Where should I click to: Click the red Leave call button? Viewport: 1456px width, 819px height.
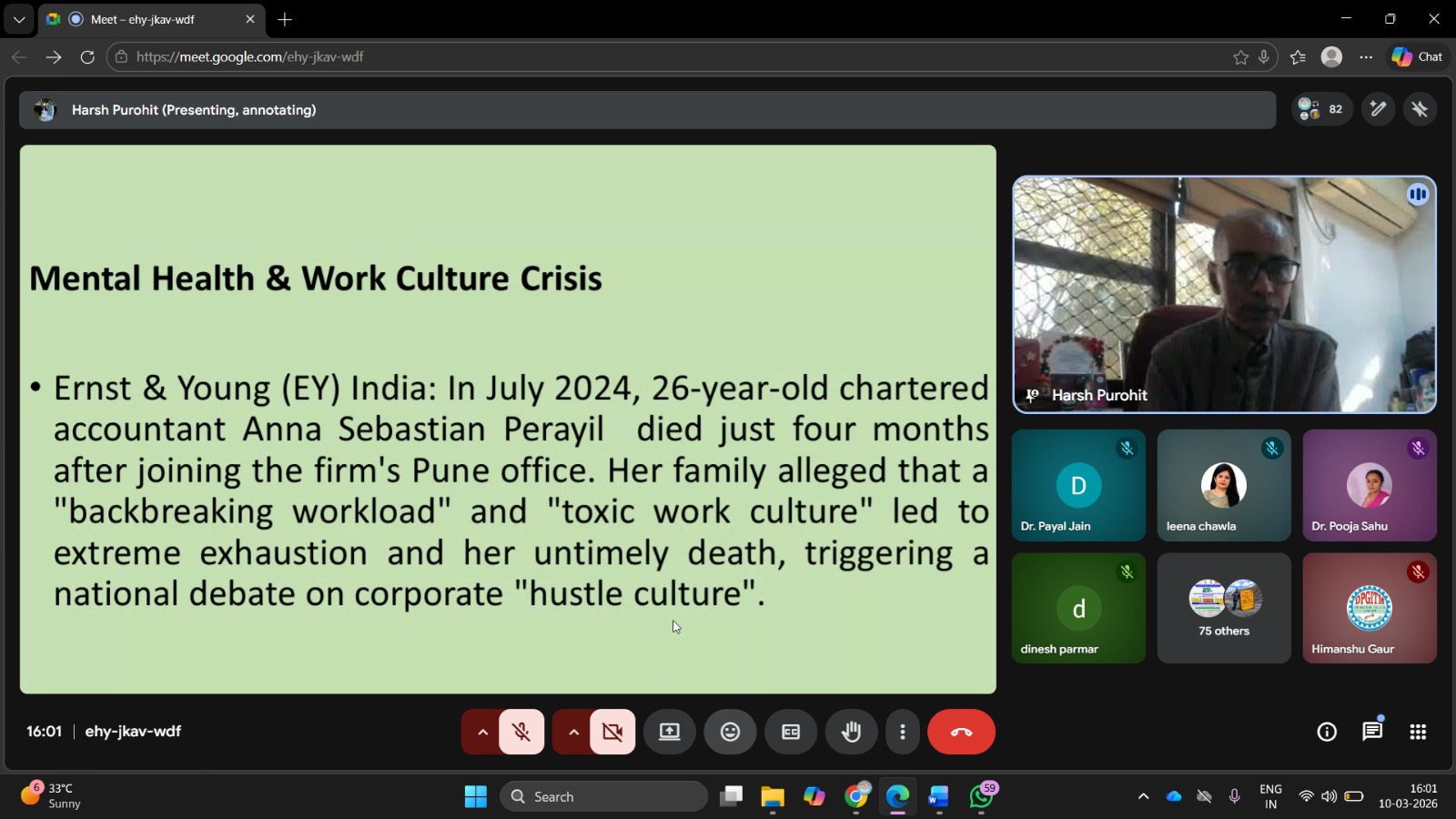(961, 732)
